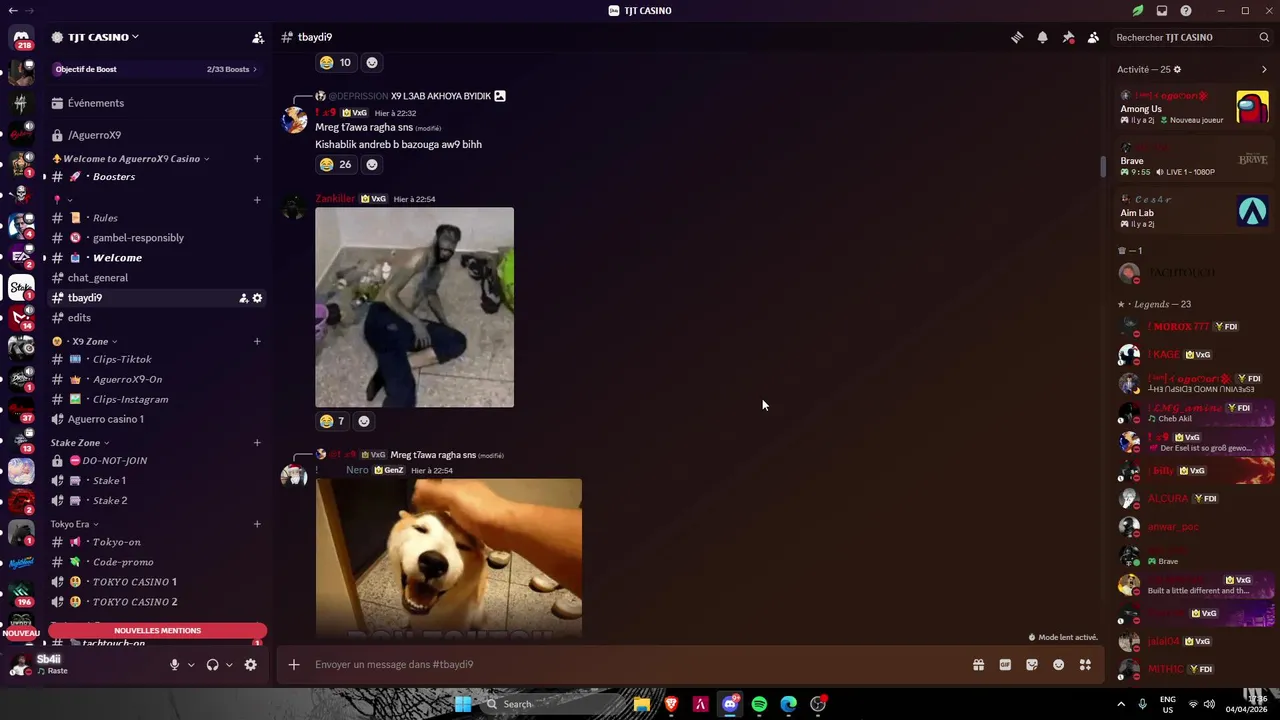Open tbaydi9 channel settings gear
Image resolution: width=1280 pixels, height=720 pixels.
click(x=257, y=298)
